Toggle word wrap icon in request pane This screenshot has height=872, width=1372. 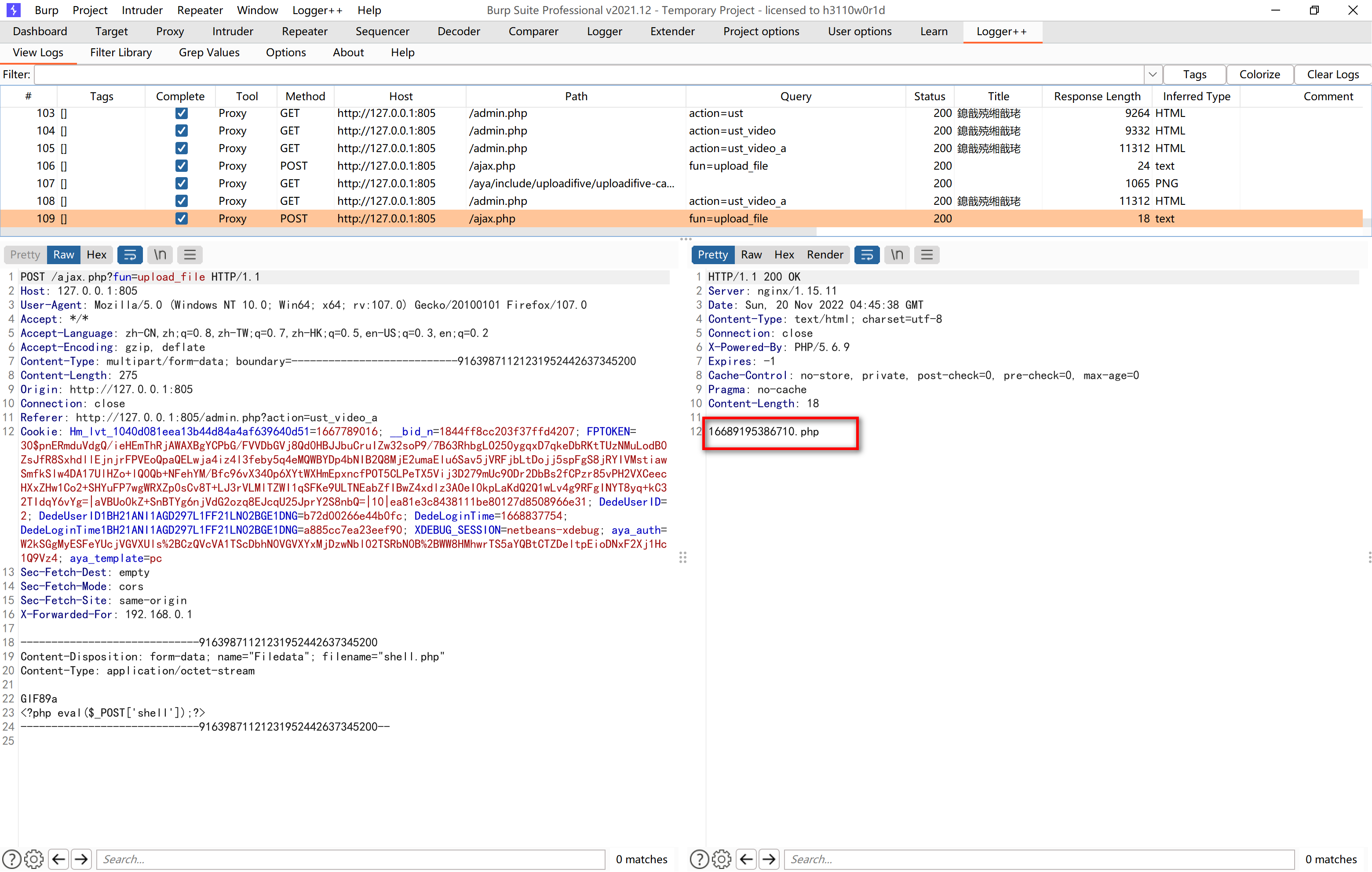[x=130, y=254]
